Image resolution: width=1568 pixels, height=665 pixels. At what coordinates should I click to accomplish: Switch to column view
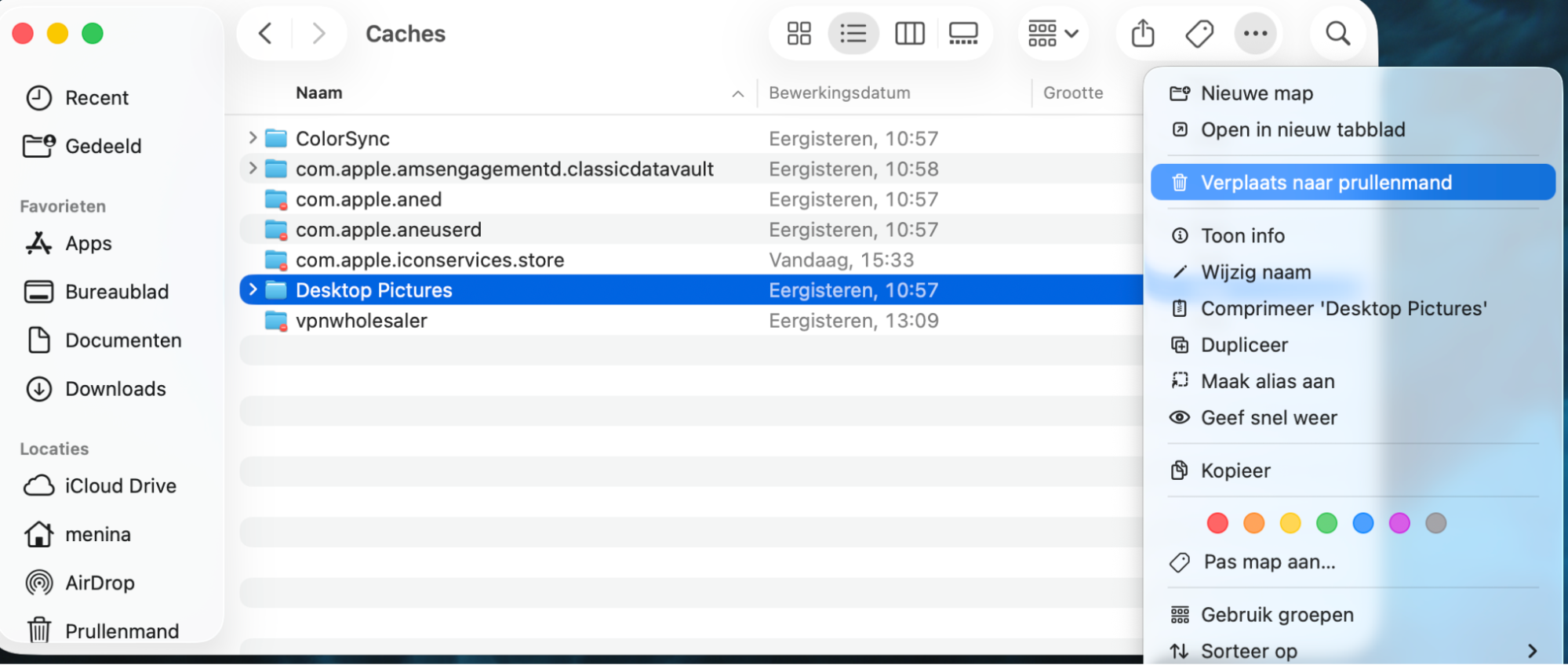pos(909,34)
